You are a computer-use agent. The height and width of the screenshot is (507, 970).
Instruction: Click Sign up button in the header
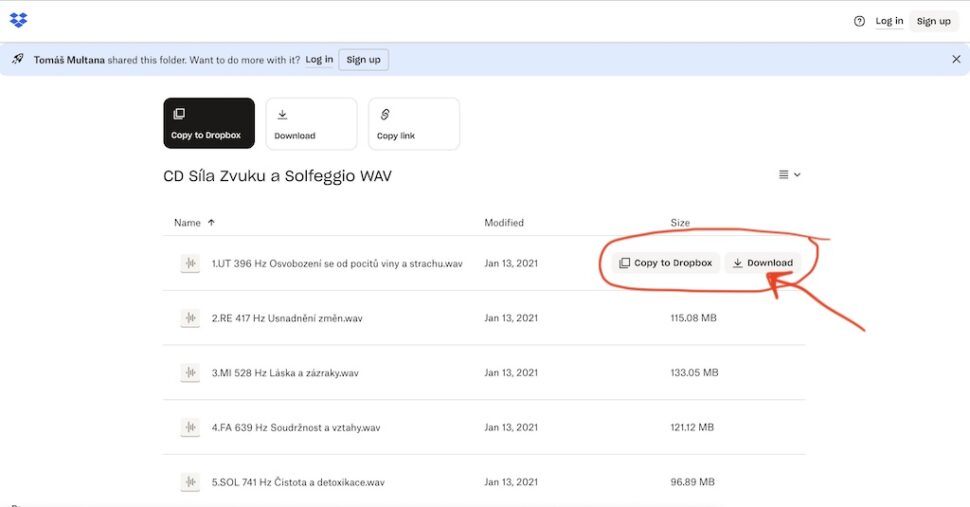click(x=933, y=21)
